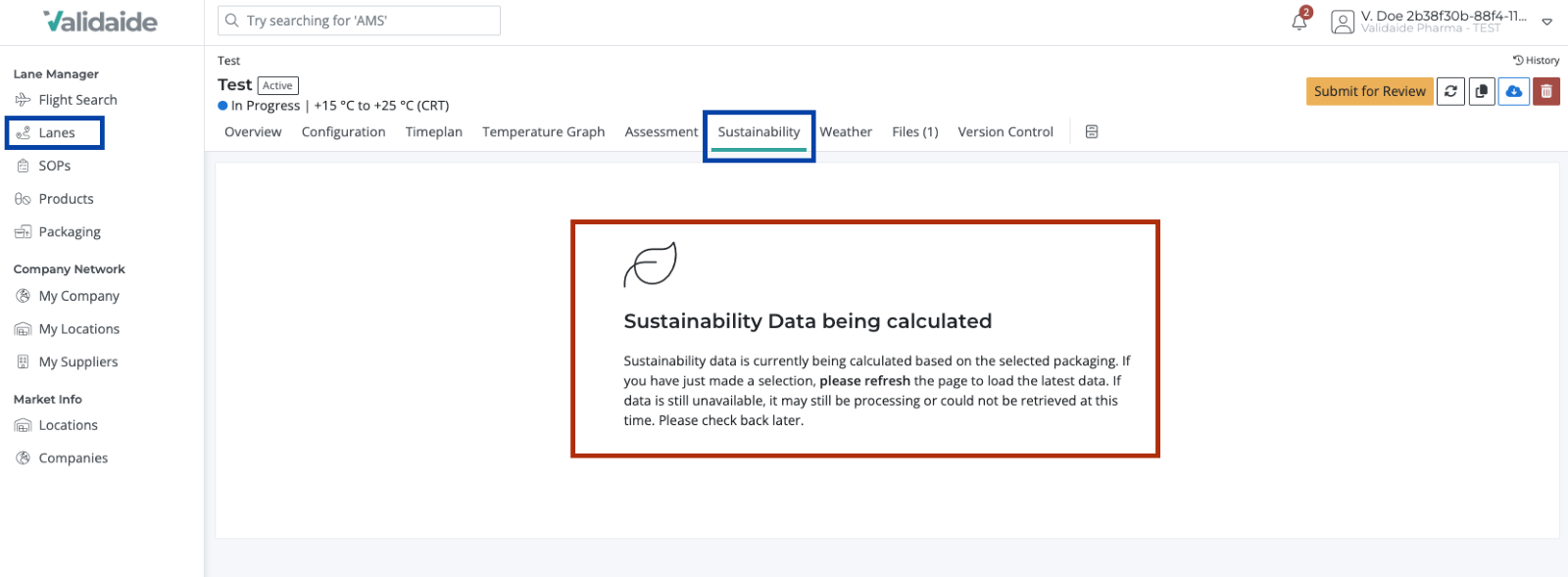The width and height of the screenshot is (1568, 577).
Task: Open the lane History
Action: coord(1536,60)
